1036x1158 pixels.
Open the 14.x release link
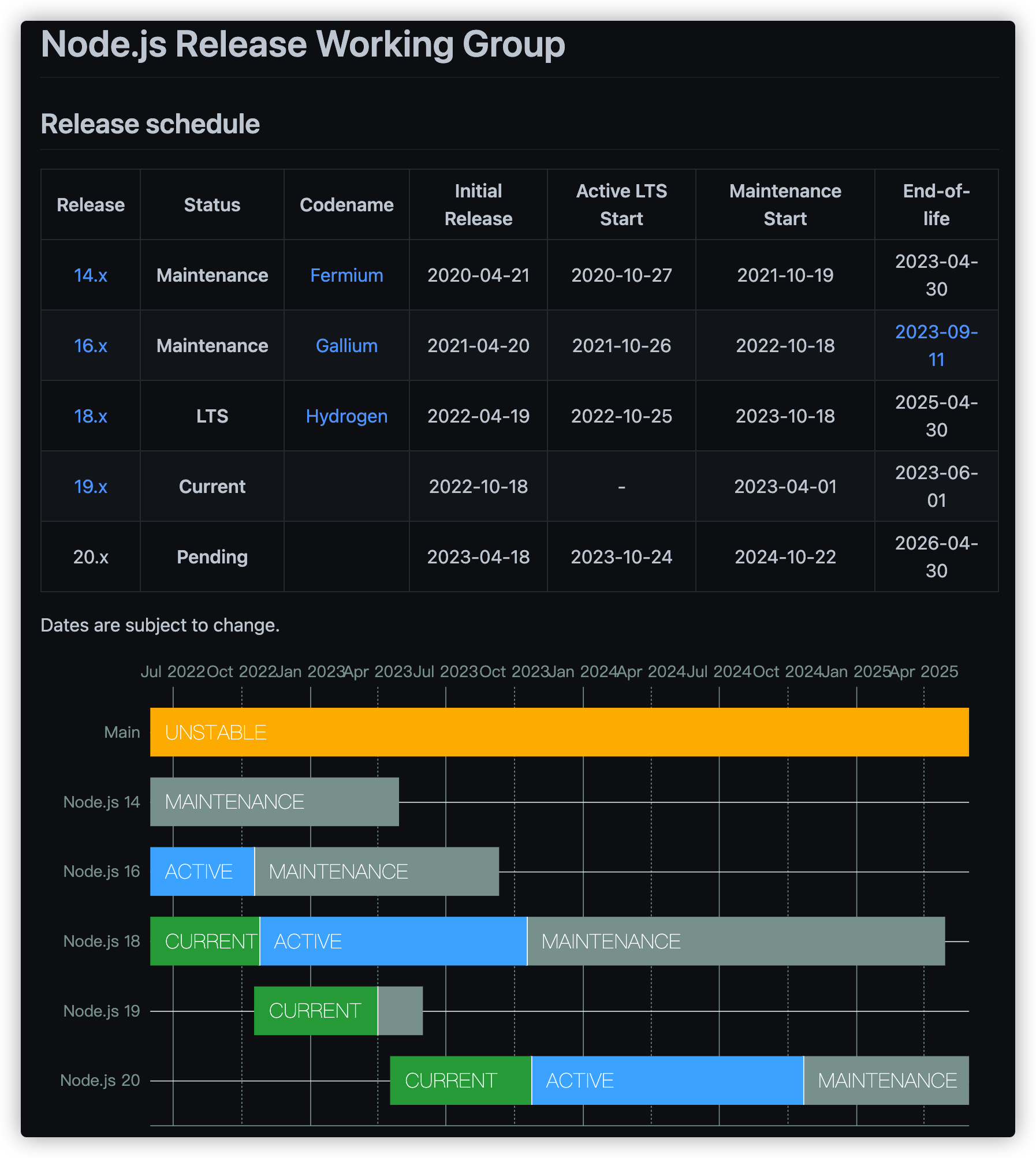click(91, 275)
